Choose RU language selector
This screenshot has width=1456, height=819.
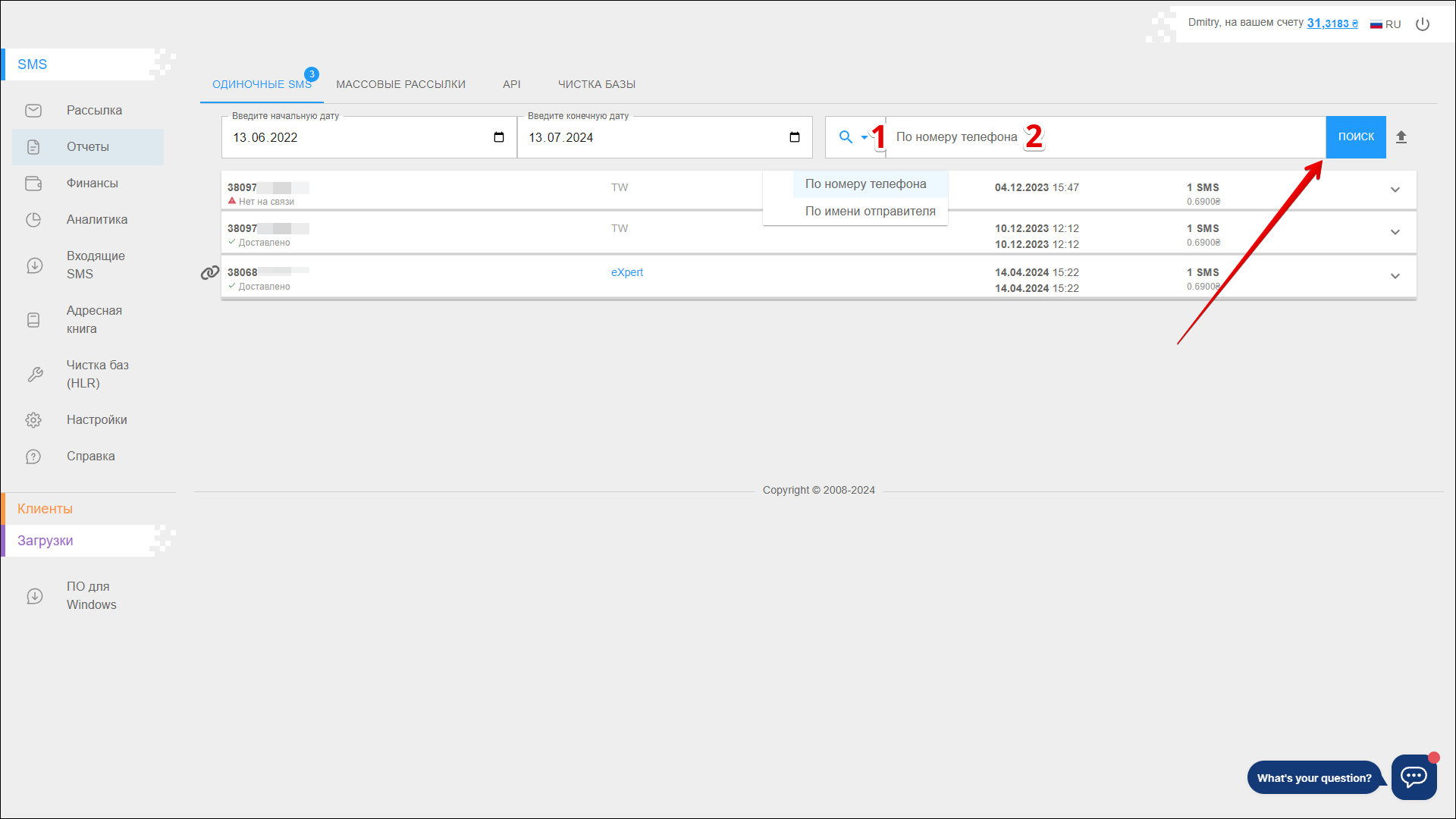(1385, 24)
